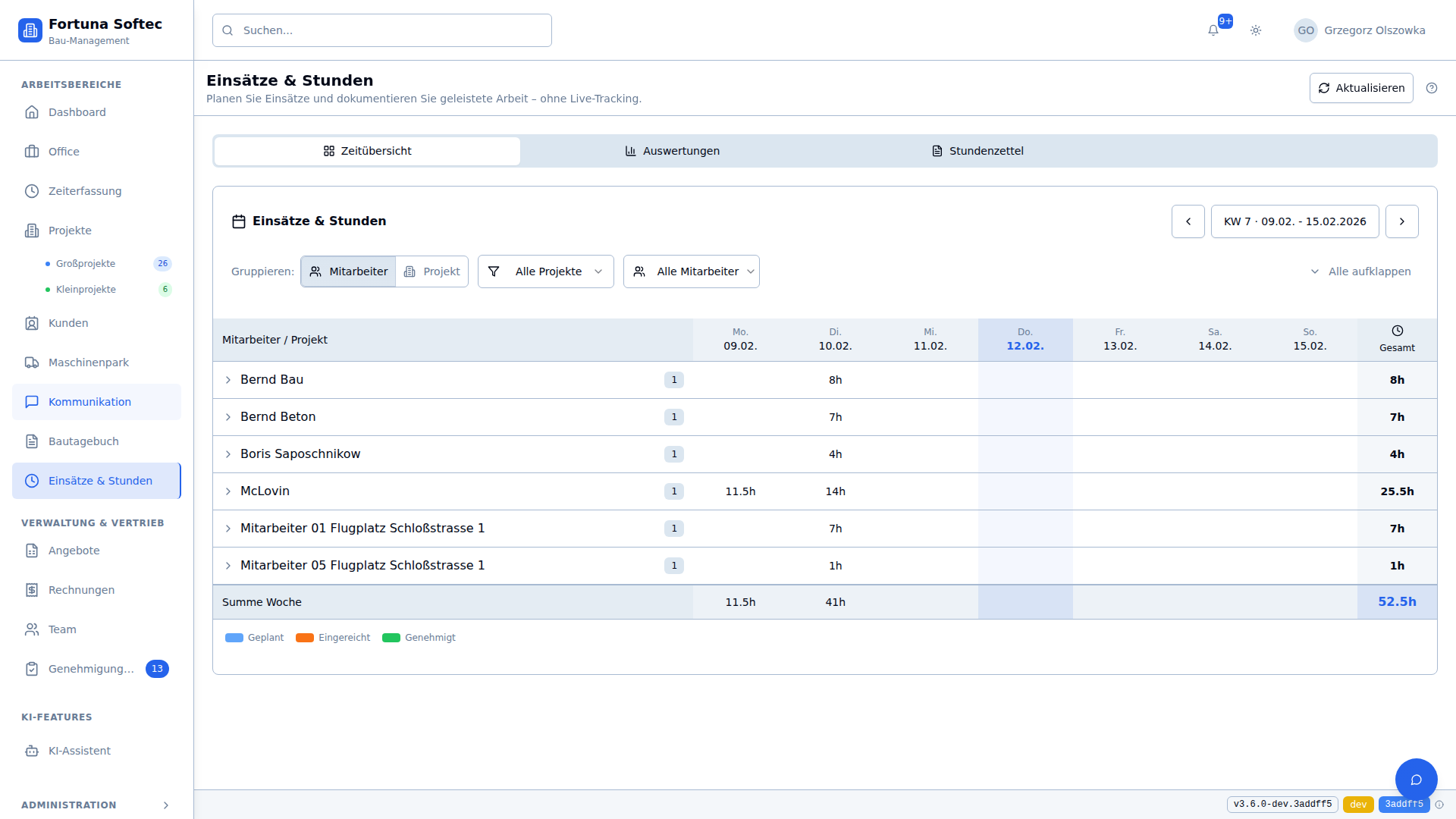Click the Aktualisieren button
1456x819 pixels.
[1361, 88]
